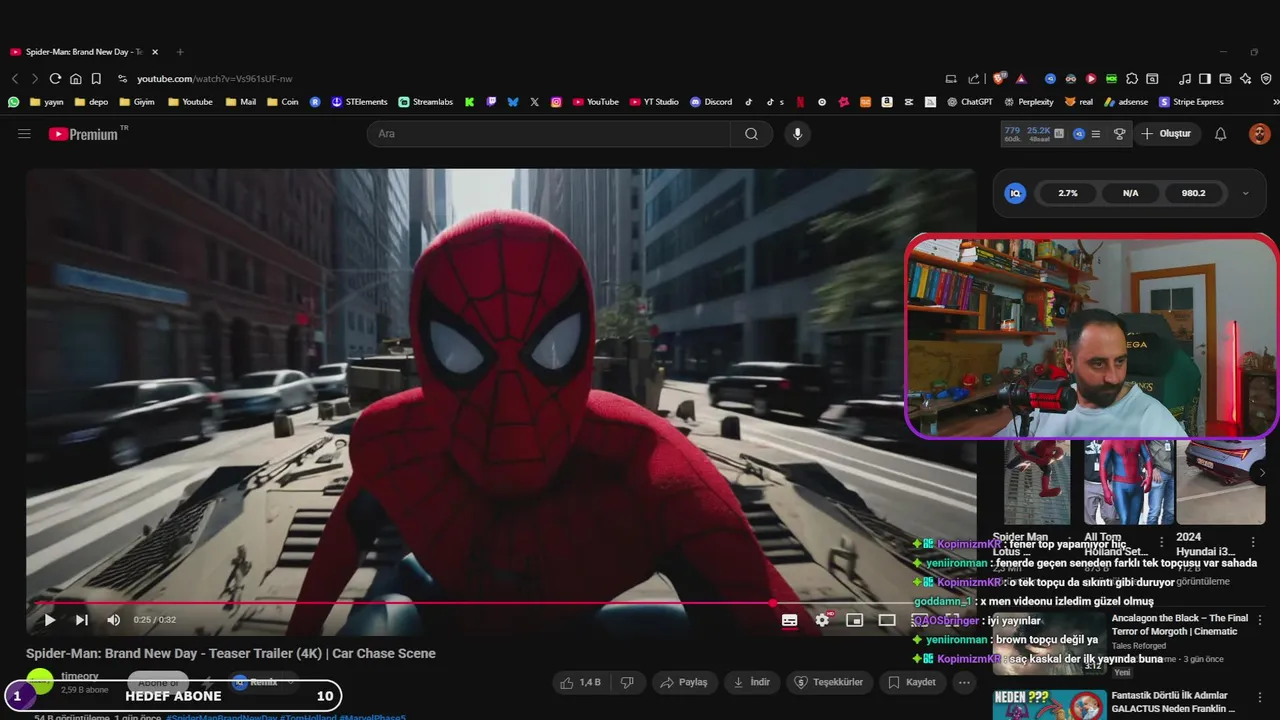This screenshot has width=1280, height=720.
Task: Seek on the red video progress bar
Action: (500, 603)
